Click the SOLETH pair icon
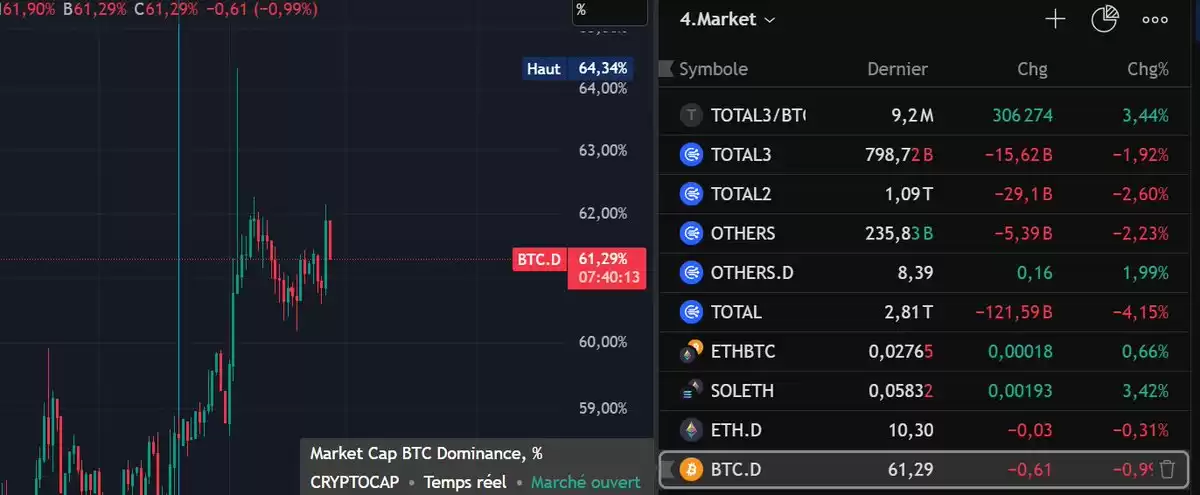The image size is (1200, 495). click(691, 391)
